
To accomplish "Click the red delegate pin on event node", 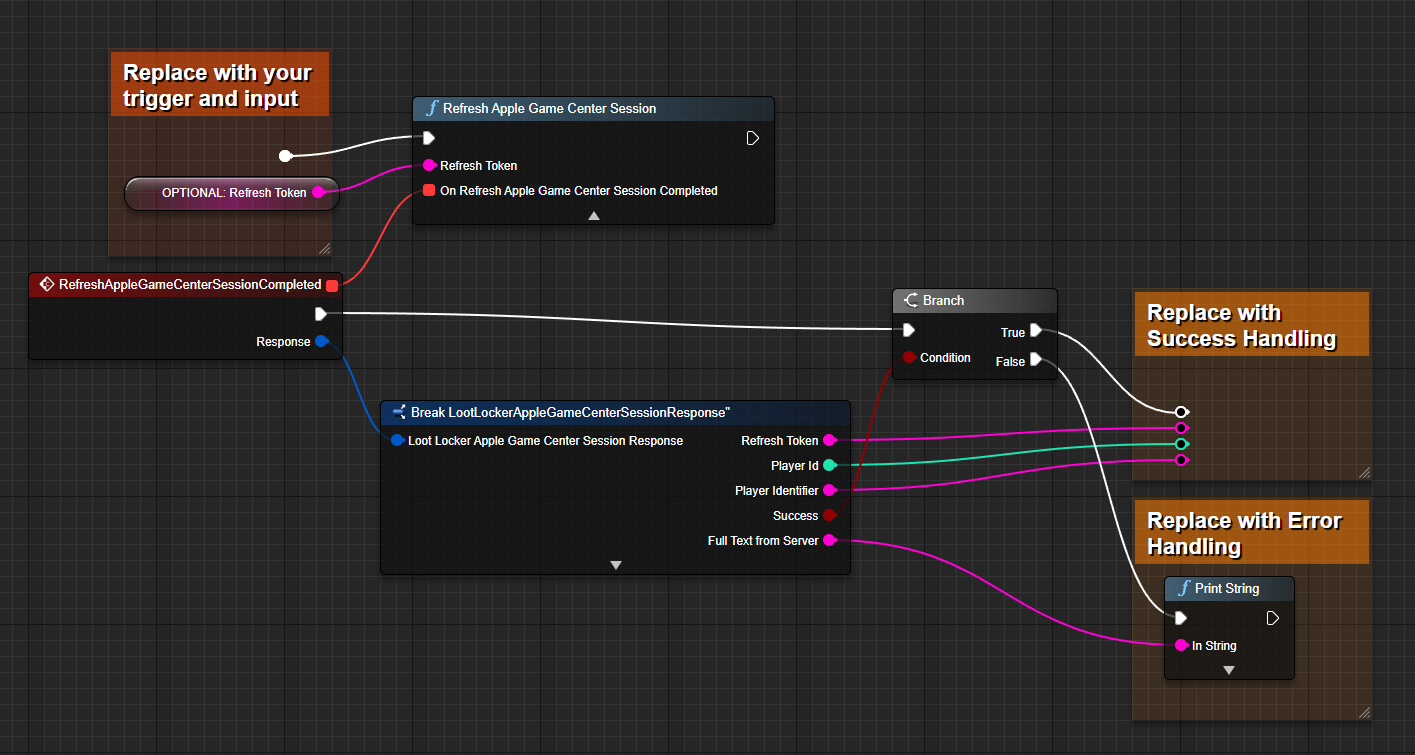I will (x=332, y=286).
